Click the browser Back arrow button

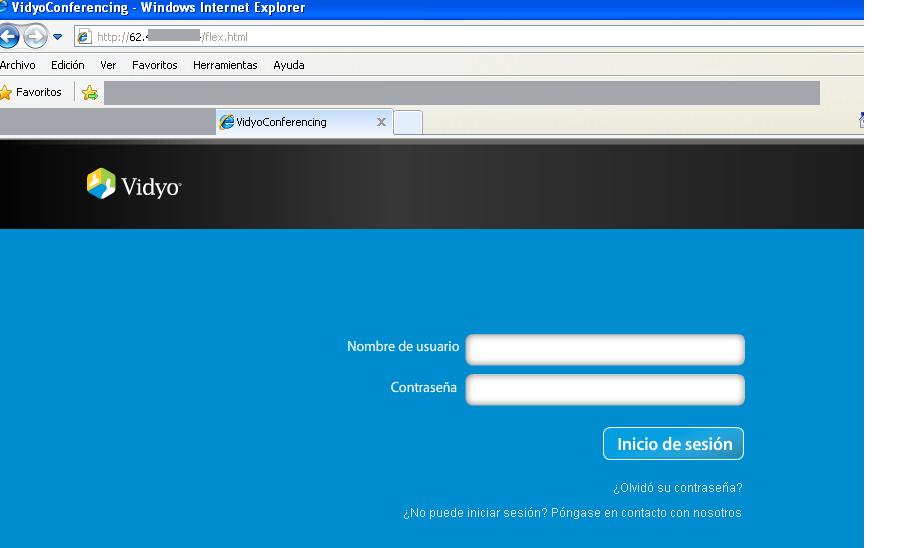8,37
